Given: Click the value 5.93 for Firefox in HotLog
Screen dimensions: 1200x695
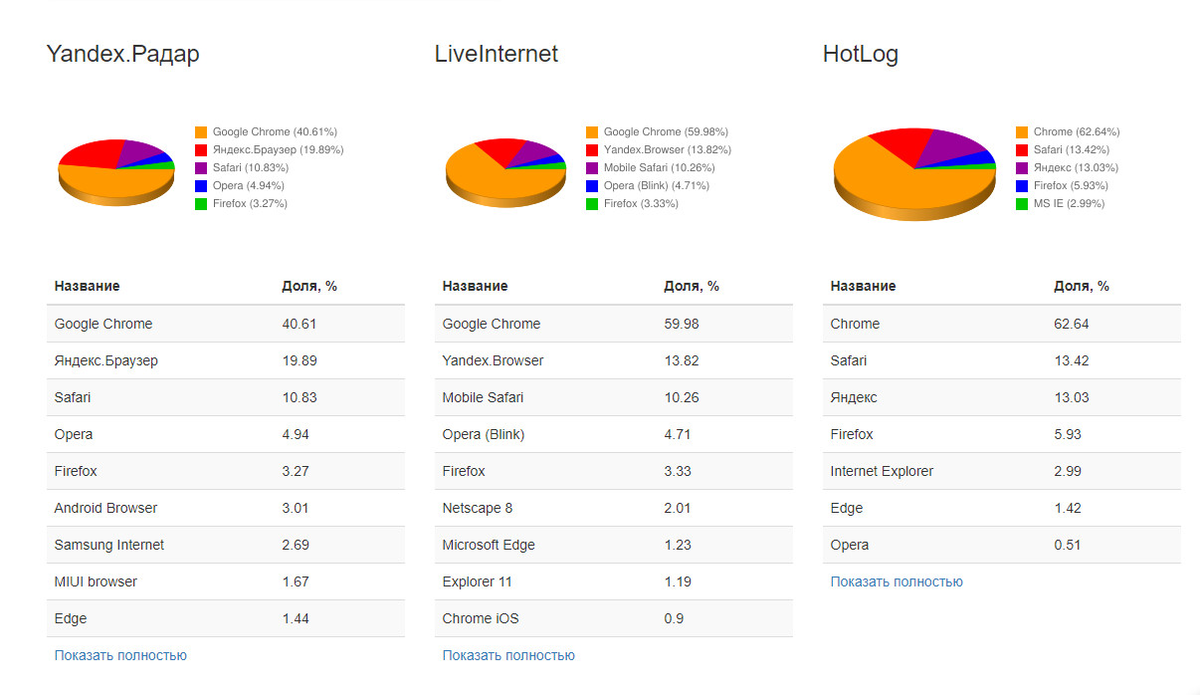Looking at the screenshot, I should click(x=1067, y=435).
